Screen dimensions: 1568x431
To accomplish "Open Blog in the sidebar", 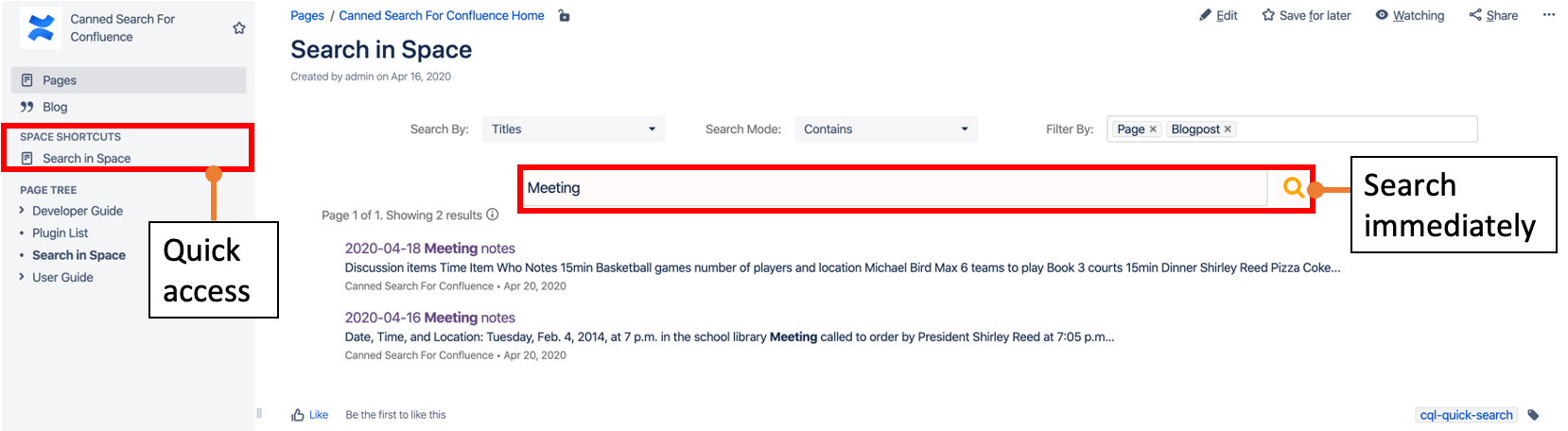I will (x=55, y=107).
